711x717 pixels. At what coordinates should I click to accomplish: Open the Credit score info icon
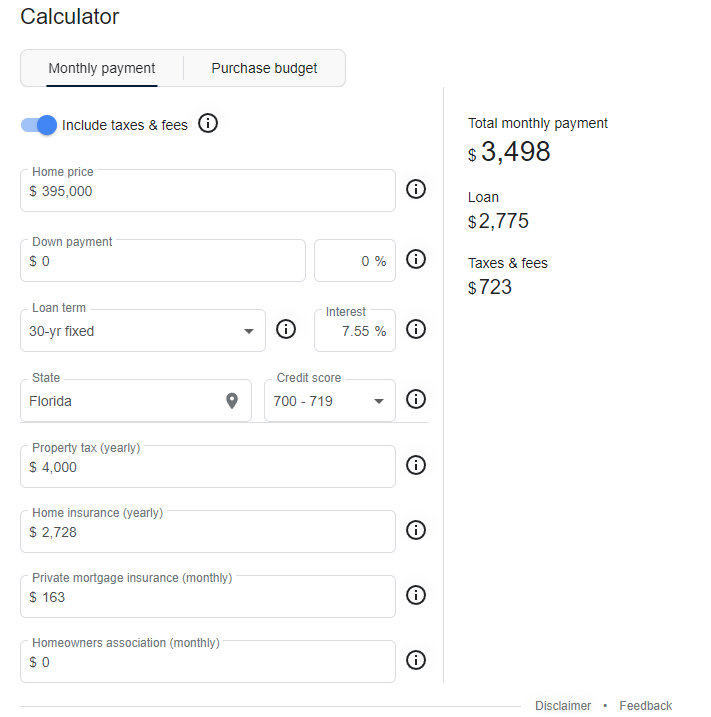coord(416,399)
